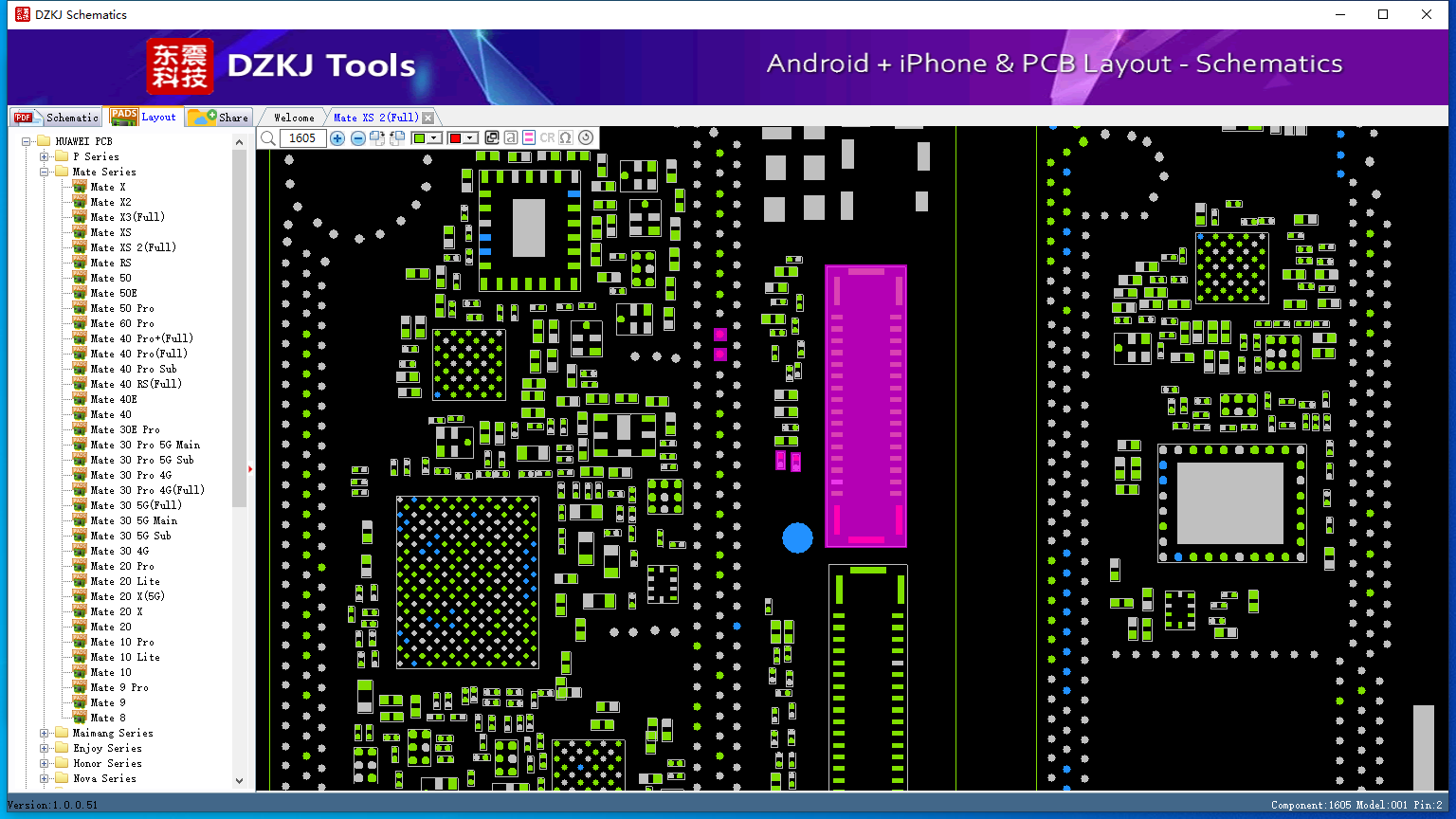Click the Mate 10 Pro PADS file icon
This screenshot has height=819, width=1456.
click(80, 642)
